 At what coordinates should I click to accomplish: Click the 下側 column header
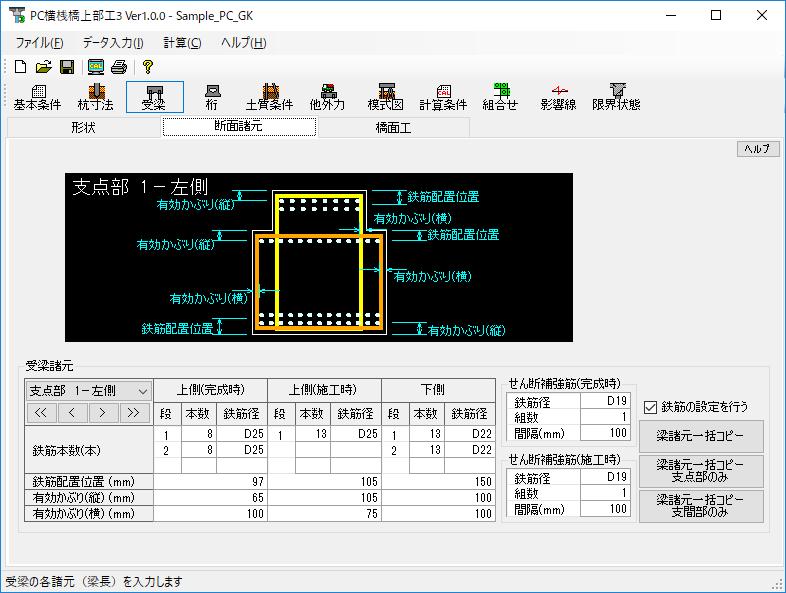tap(439, 390)
